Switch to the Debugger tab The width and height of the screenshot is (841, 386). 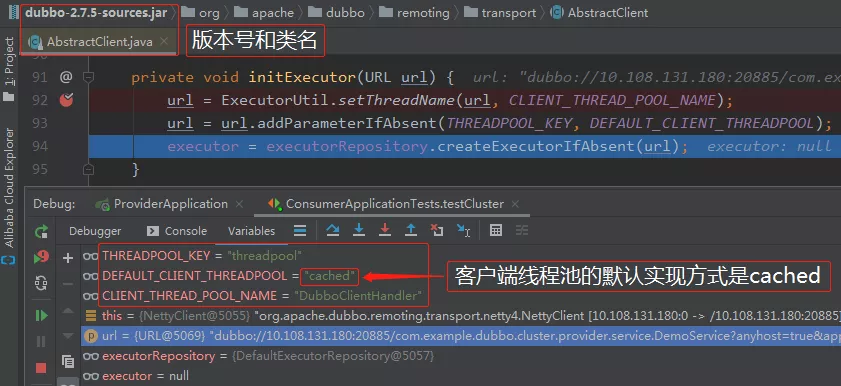[x=95, y=231]
